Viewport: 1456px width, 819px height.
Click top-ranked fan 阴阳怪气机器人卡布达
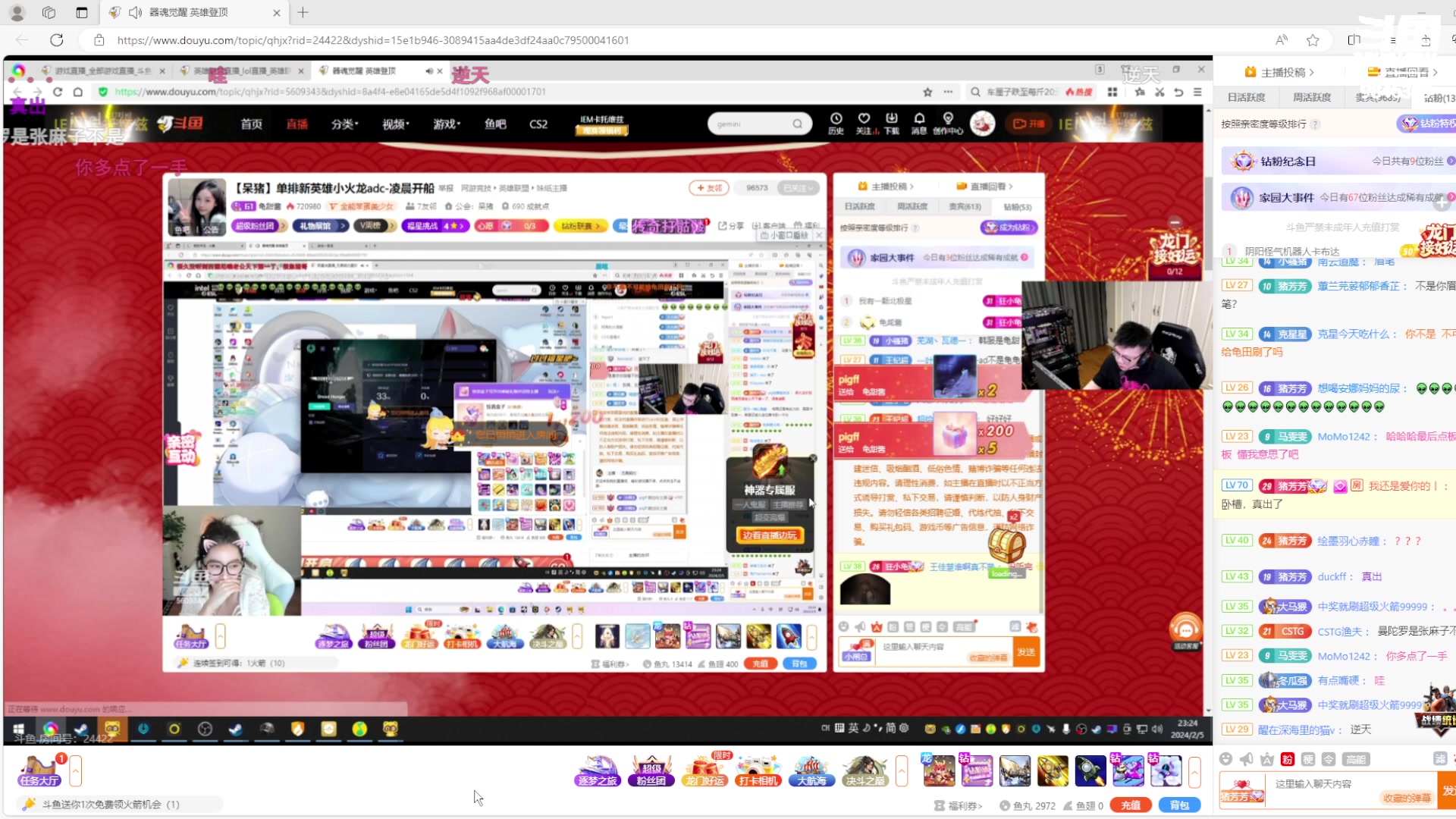[1291, 251]
